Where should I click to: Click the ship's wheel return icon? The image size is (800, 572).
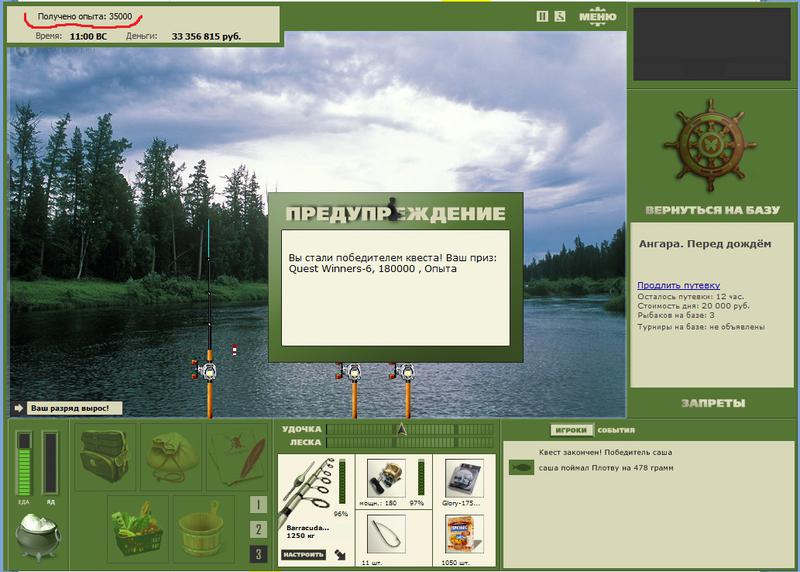coord(710,145)
